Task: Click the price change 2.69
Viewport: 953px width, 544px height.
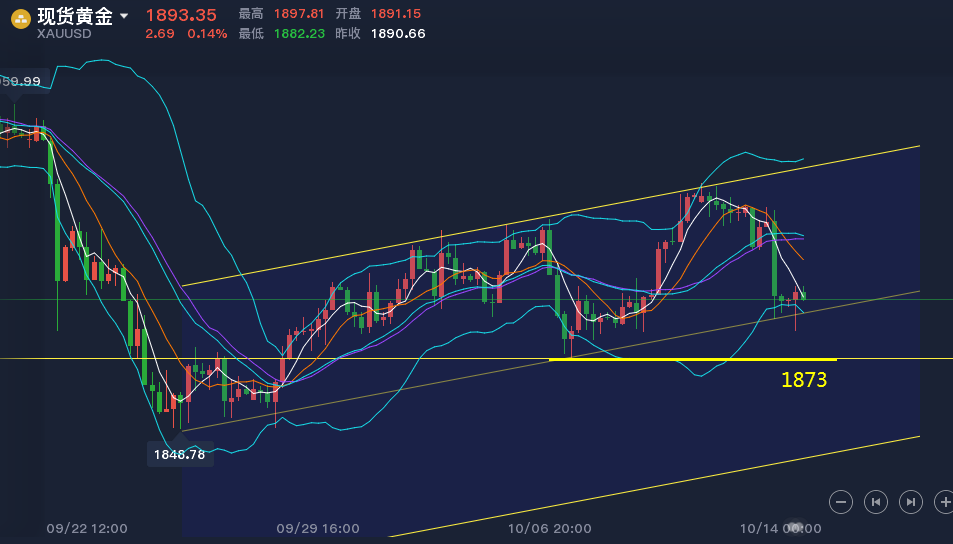Action: pyautogui.click(x=160, y=34)
